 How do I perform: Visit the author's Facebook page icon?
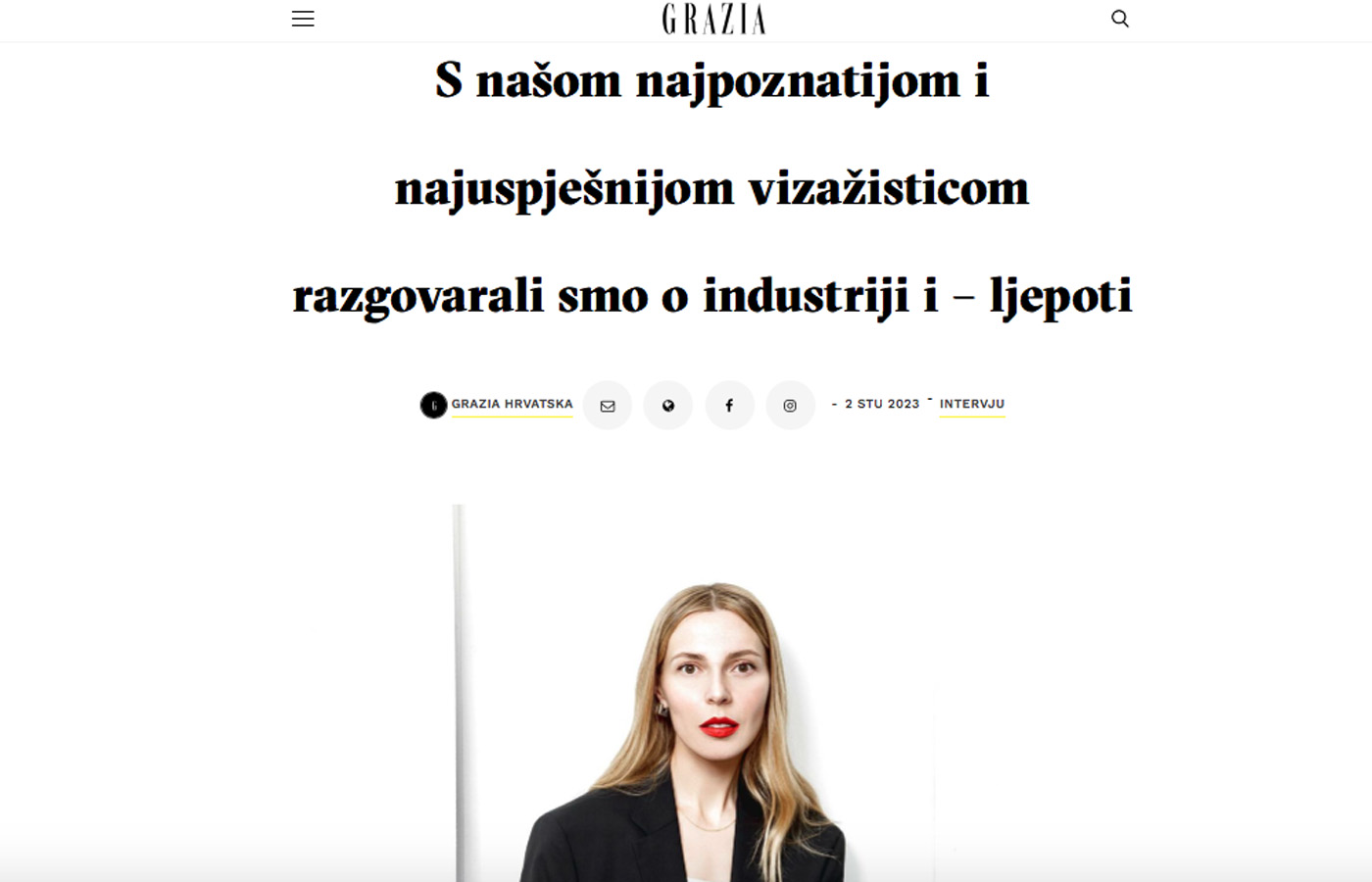coord(729,405)
